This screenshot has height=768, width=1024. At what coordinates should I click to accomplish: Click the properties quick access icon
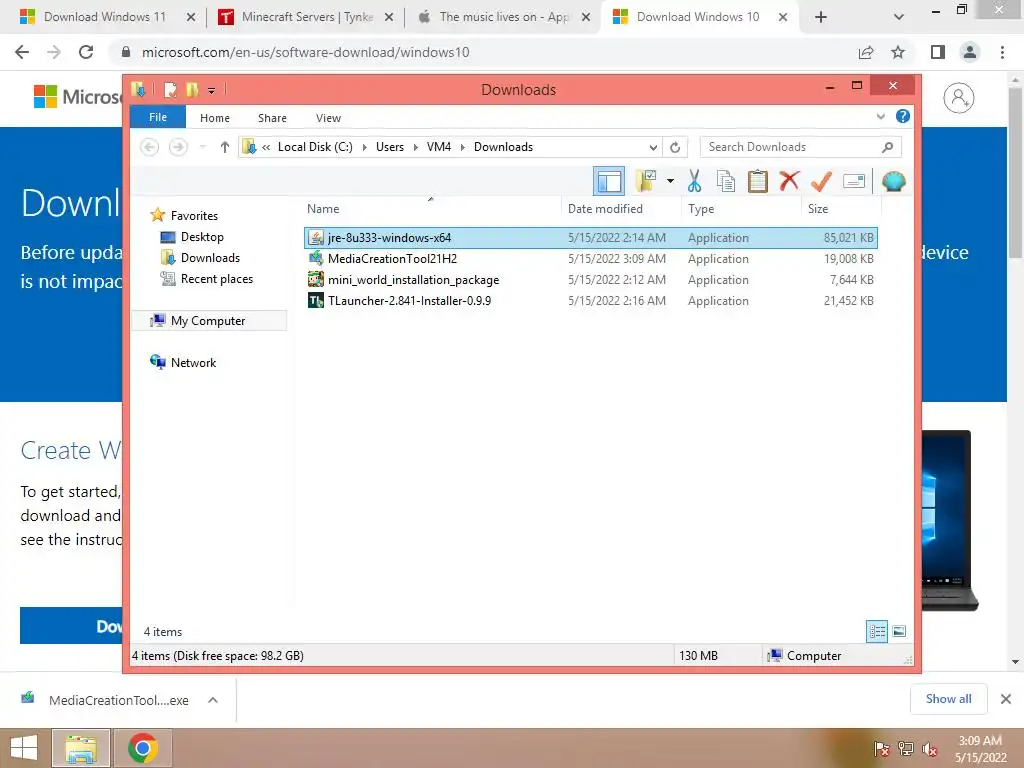pyautogui.click(x=170, y=89)
